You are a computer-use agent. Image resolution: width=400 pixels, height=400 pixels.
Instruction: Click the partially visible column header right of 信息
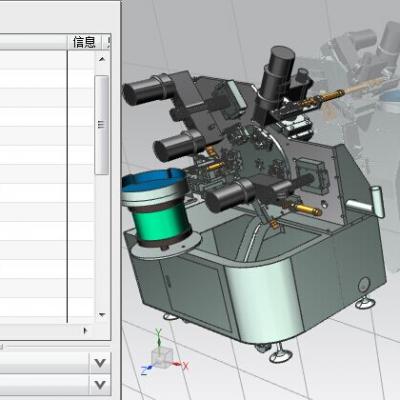pyautogui.click(x=107, y=42)
